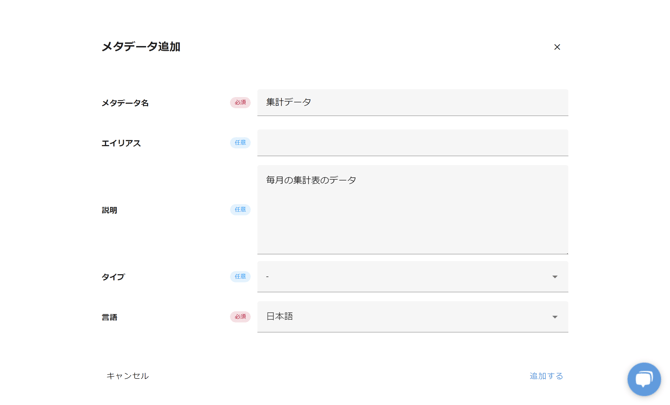The height and width of the screenshot is (405, 670).
Task: Click the 追加する button
Action: (x=546, y=376)
